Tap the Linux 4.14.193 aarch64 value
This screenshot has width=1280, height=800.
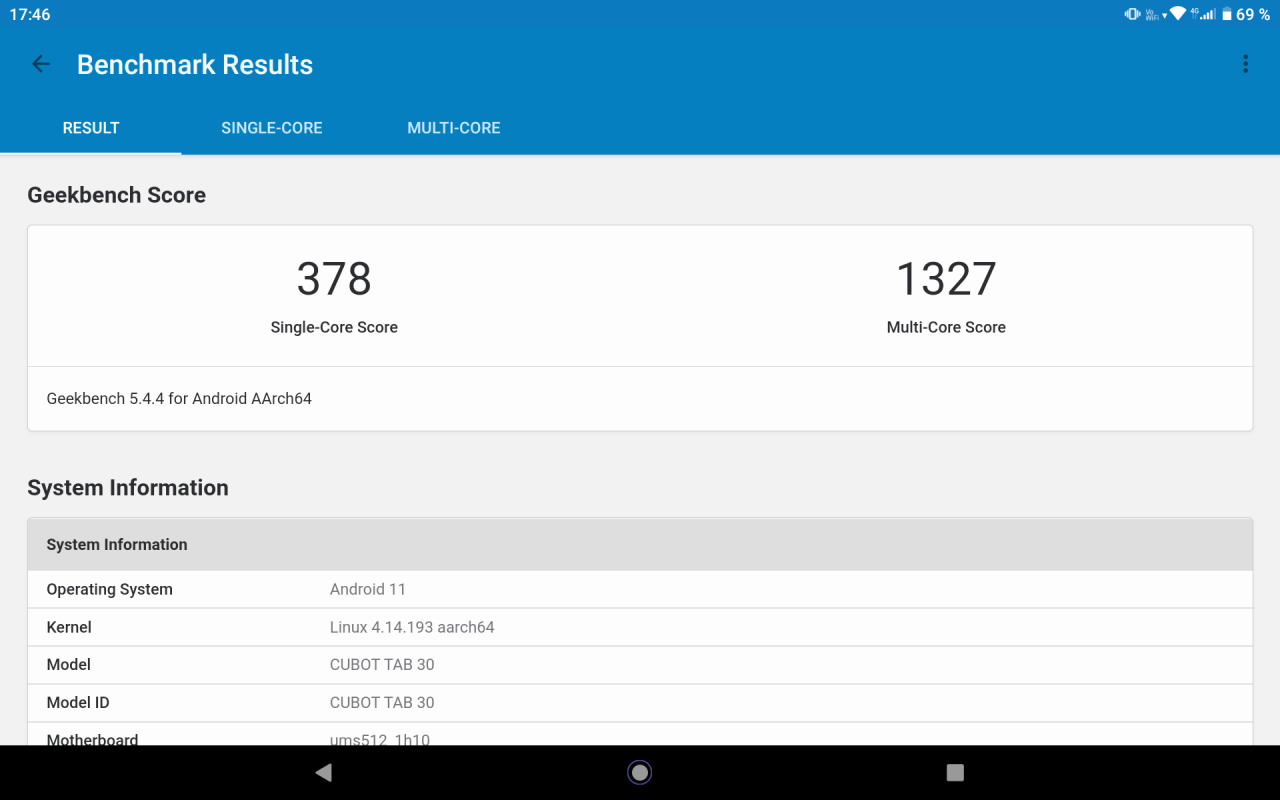[412, 627]
